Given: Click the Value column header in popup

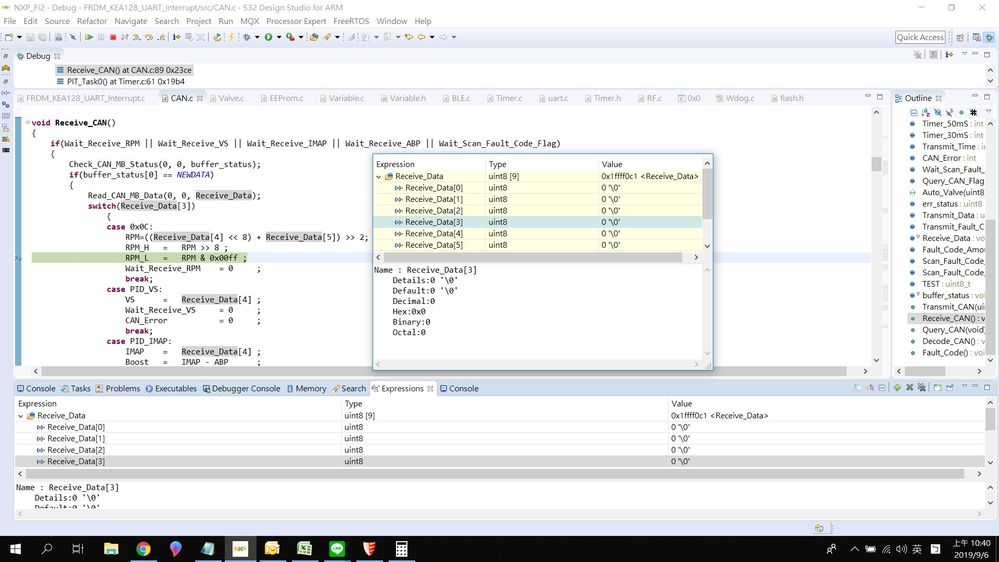Looking at the screenshot, I should (649, 164).
